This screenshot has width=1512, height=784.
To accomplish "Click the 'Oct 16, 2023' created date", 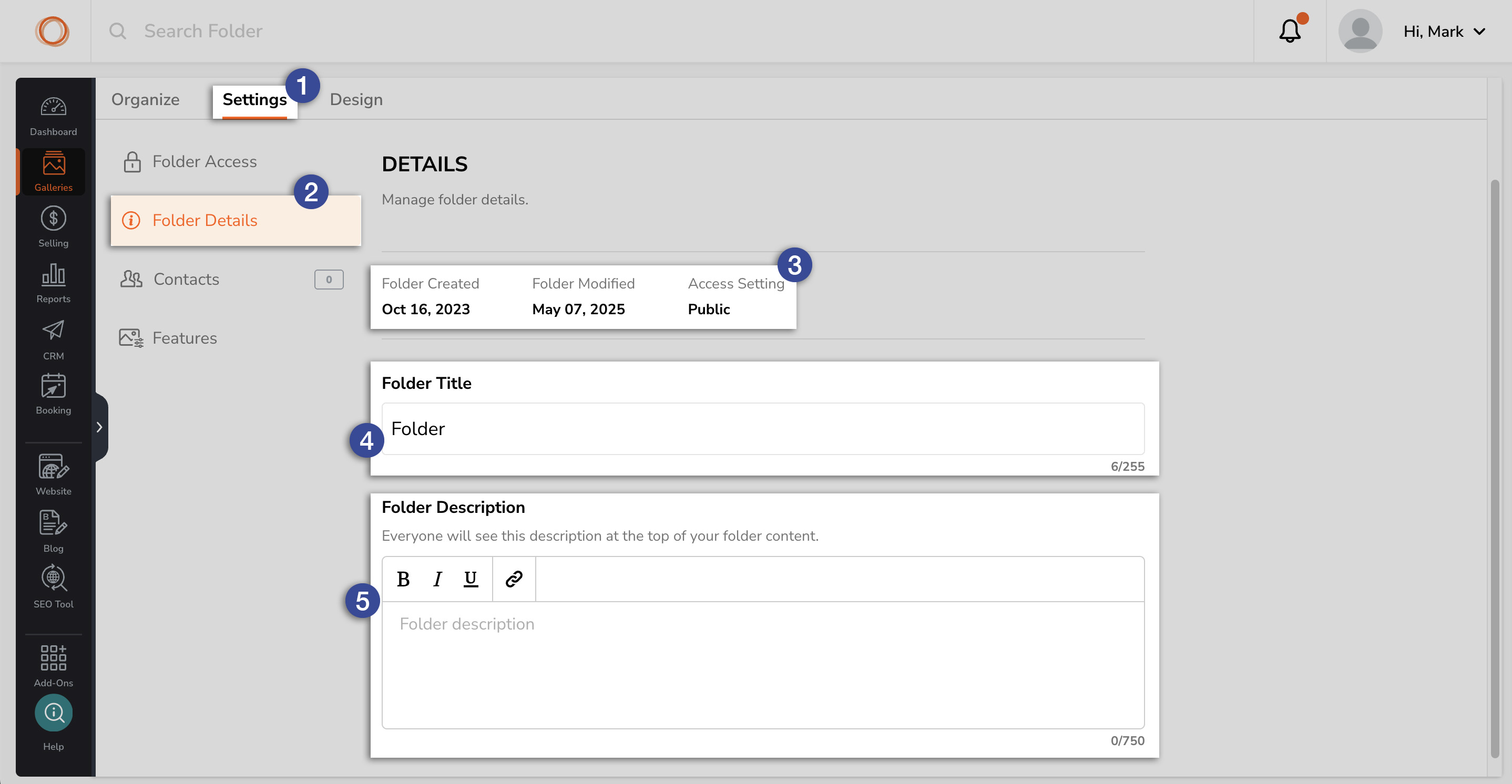I will click(425, 310).
